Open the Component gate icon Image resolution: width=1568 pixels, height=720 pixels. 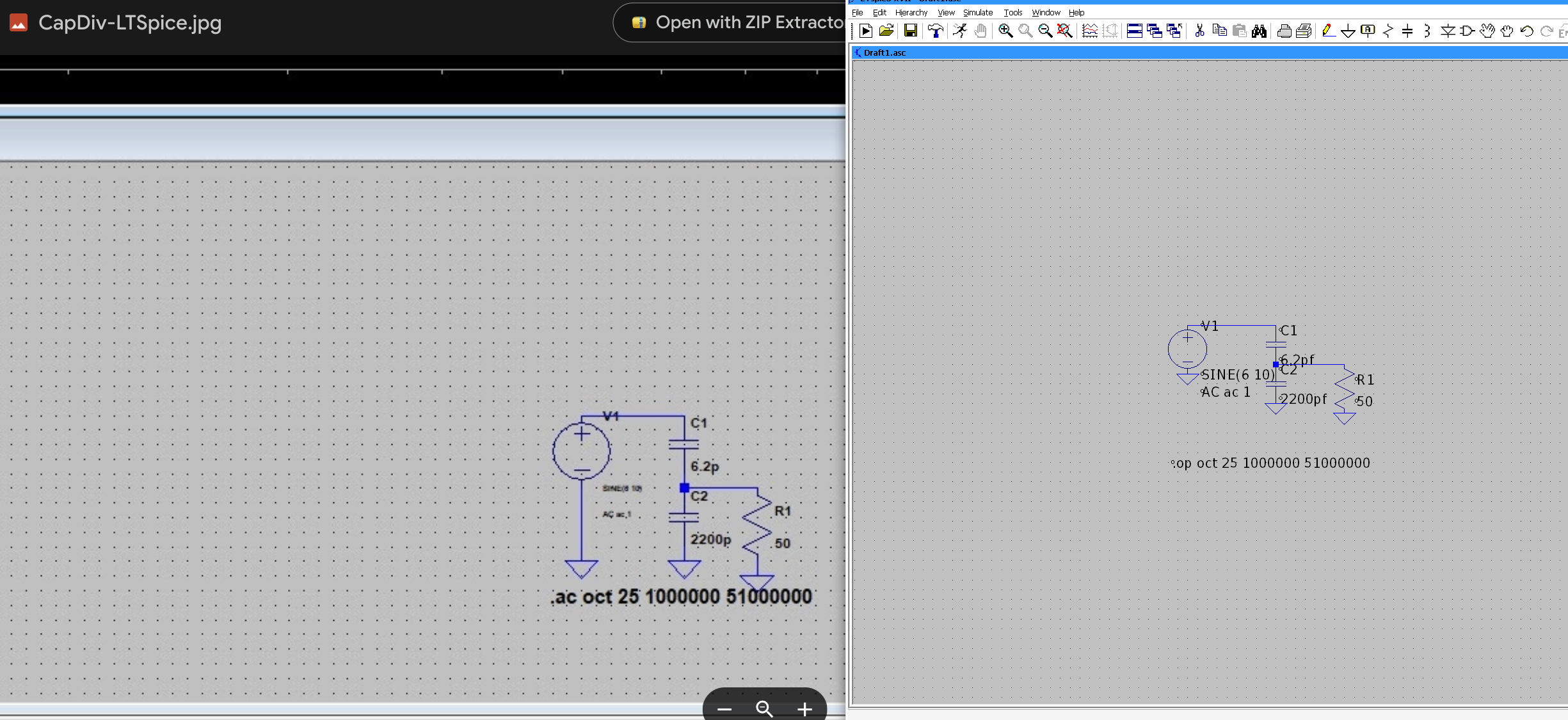(1468, 31)
